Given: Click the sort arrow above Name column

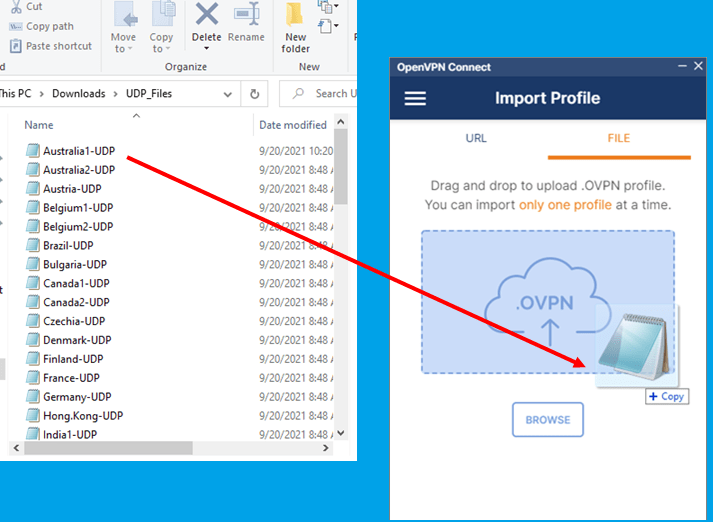Looking at the screenshot, I should [x=136, y=115].
